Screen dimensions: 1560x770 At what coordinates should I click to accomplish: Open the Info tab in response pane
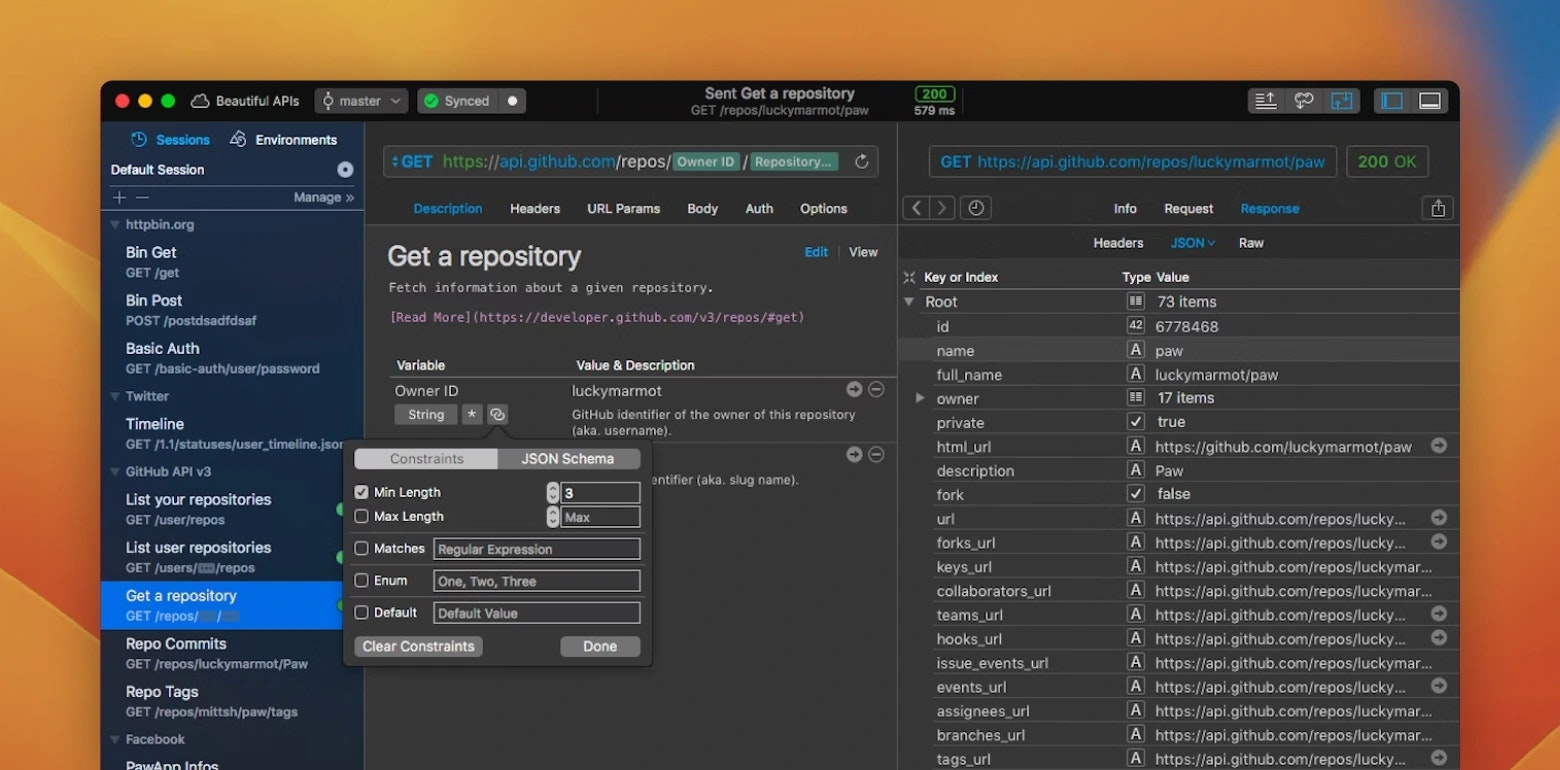1125,208
